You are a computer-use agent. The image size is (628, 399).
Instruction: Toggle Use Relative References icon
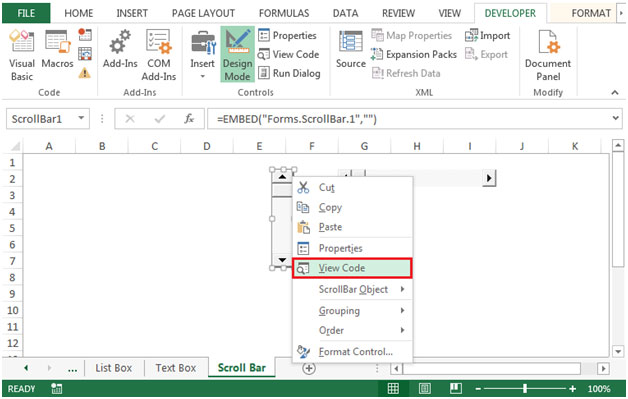click(85, 53)
